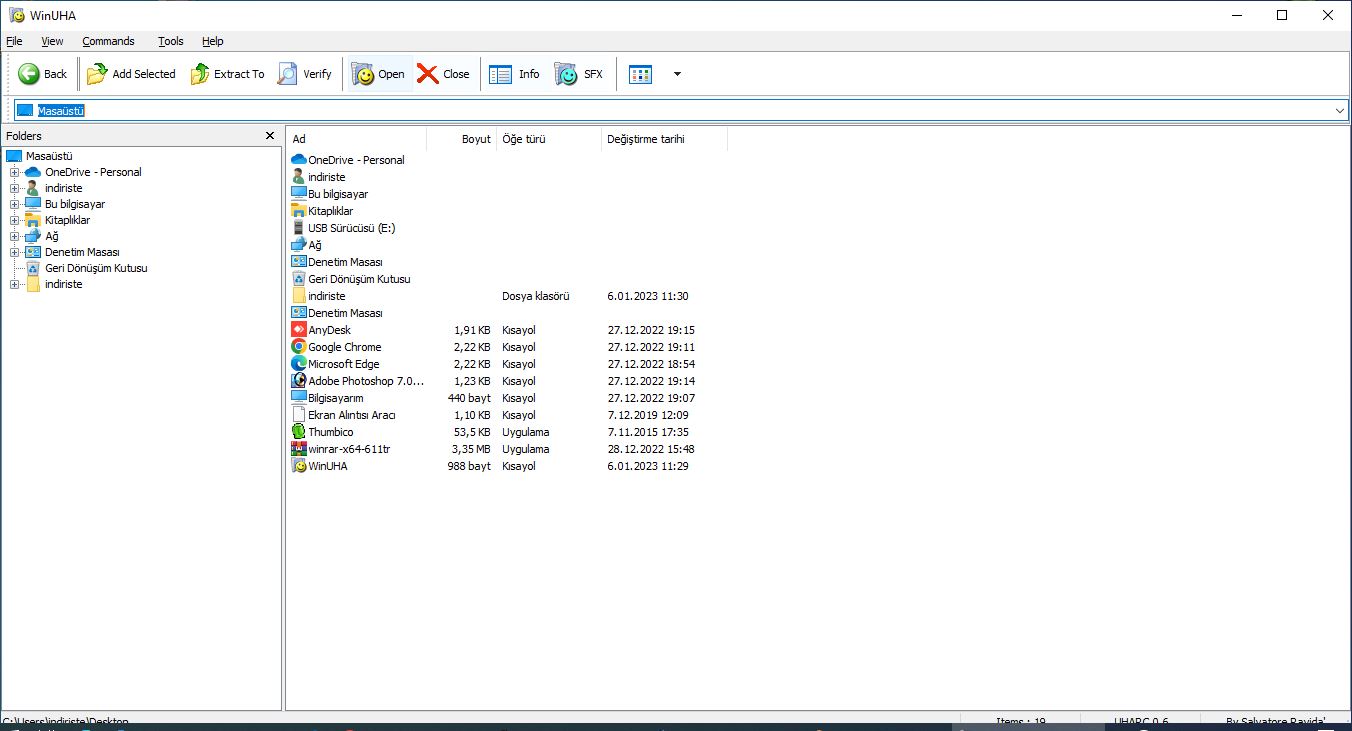1352x731 pixels.
Task: Click the Open archive toolbar button
Action: [x=380, y=74]
